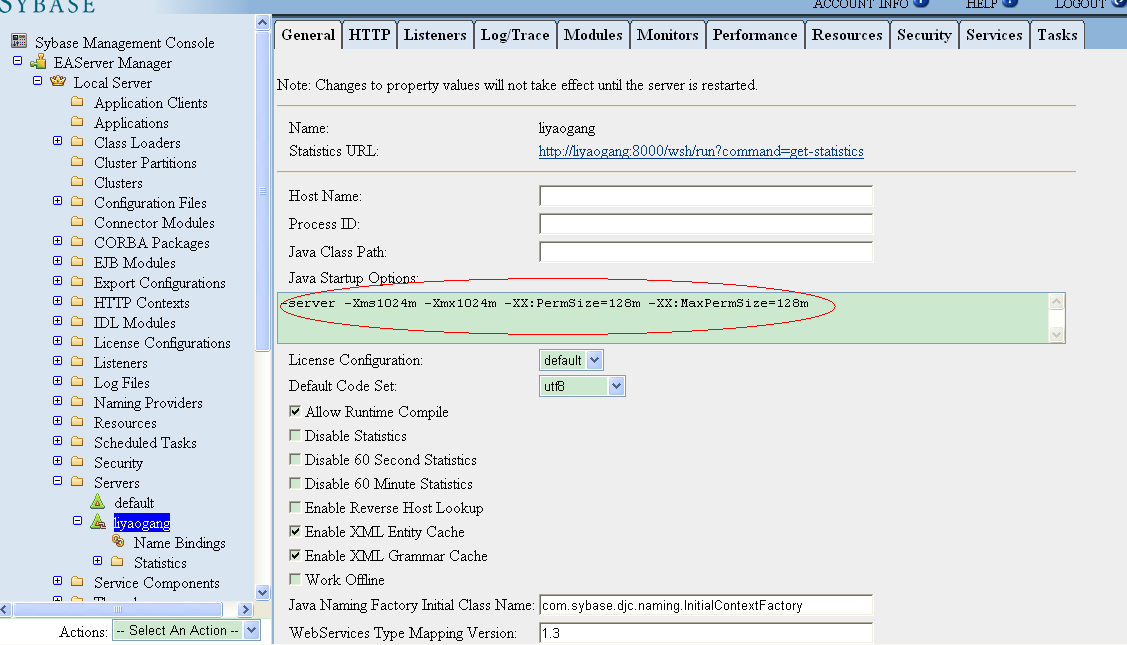Click the Statistics folder icon
1127x645 pixels.
[117, 562]
